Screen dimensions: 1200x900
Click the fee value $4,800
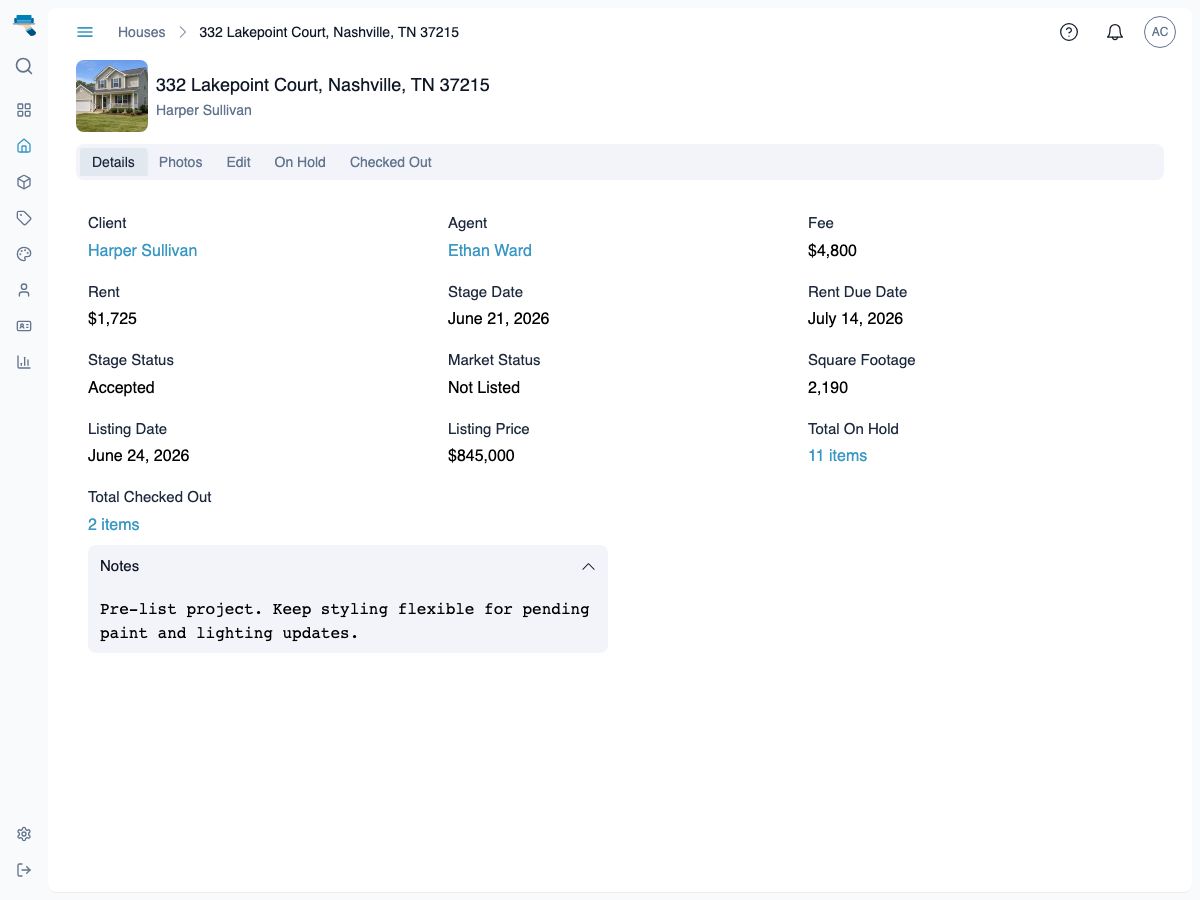tap(832, 250)
